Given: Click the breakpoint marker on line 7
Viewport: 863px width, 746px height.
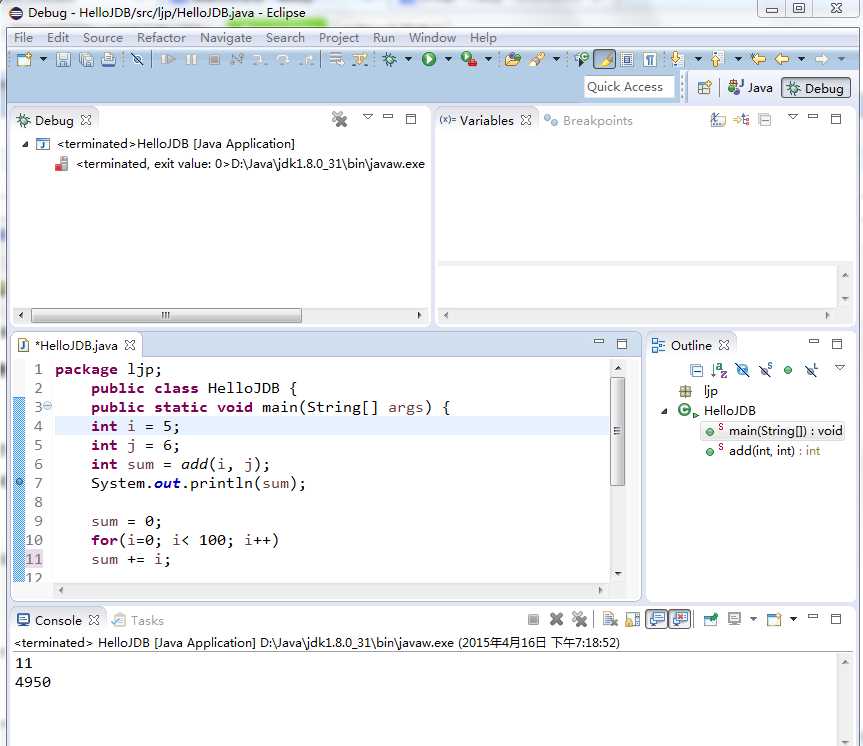Looking at the screenshot, I should [x=19, y=482].
